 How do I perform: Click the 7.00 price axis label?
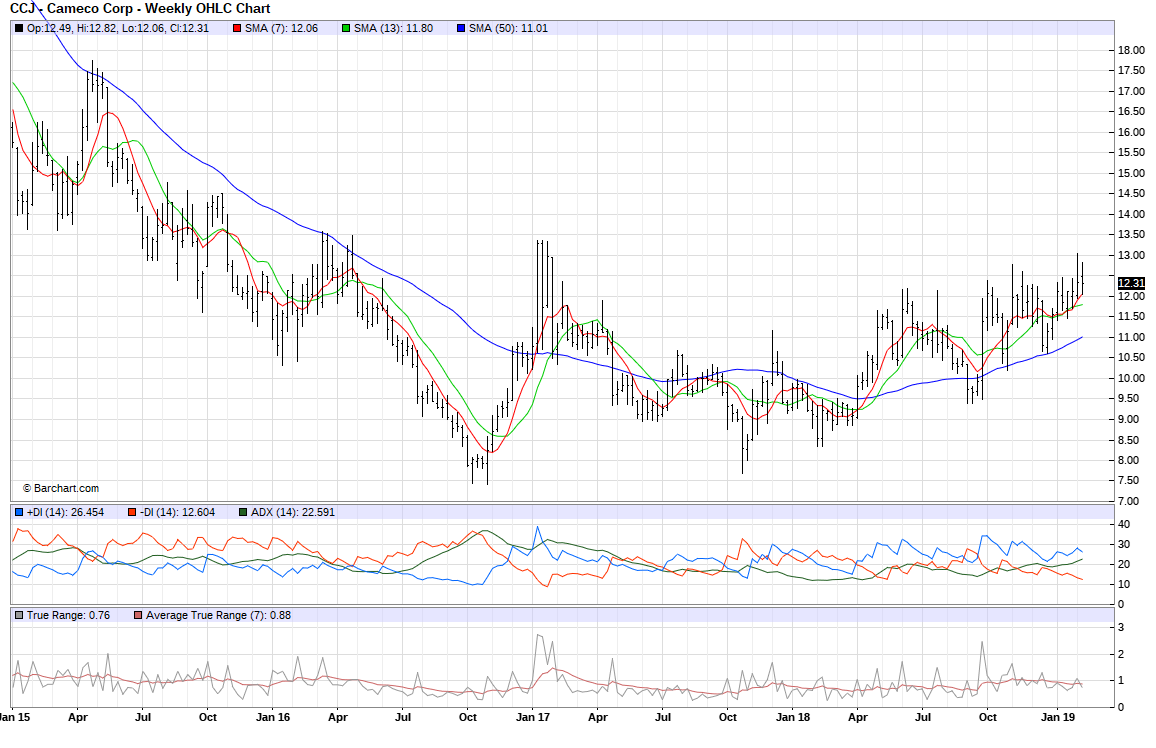(x=1129, y=501)
